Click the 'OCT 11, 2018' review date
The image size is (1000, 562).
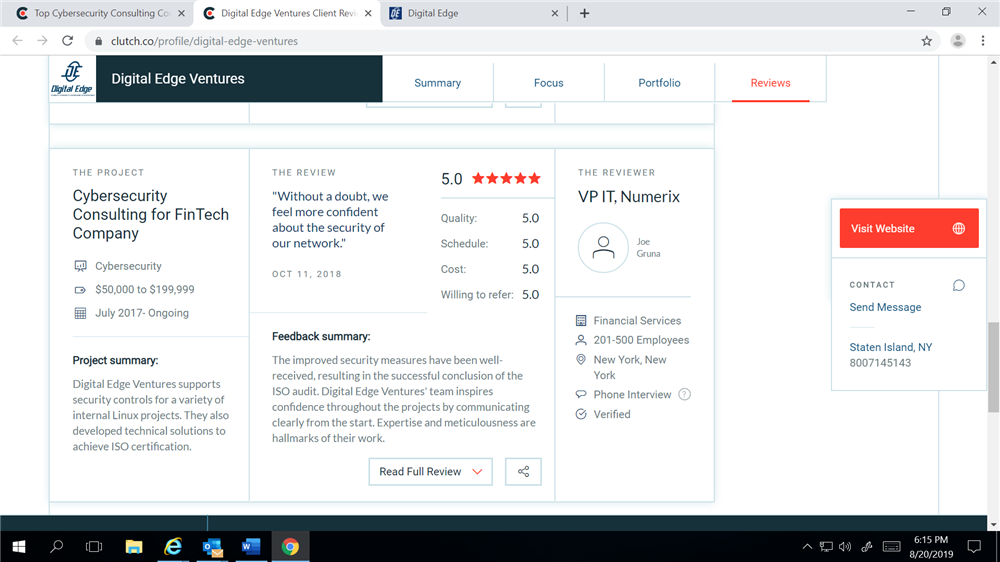307,274
